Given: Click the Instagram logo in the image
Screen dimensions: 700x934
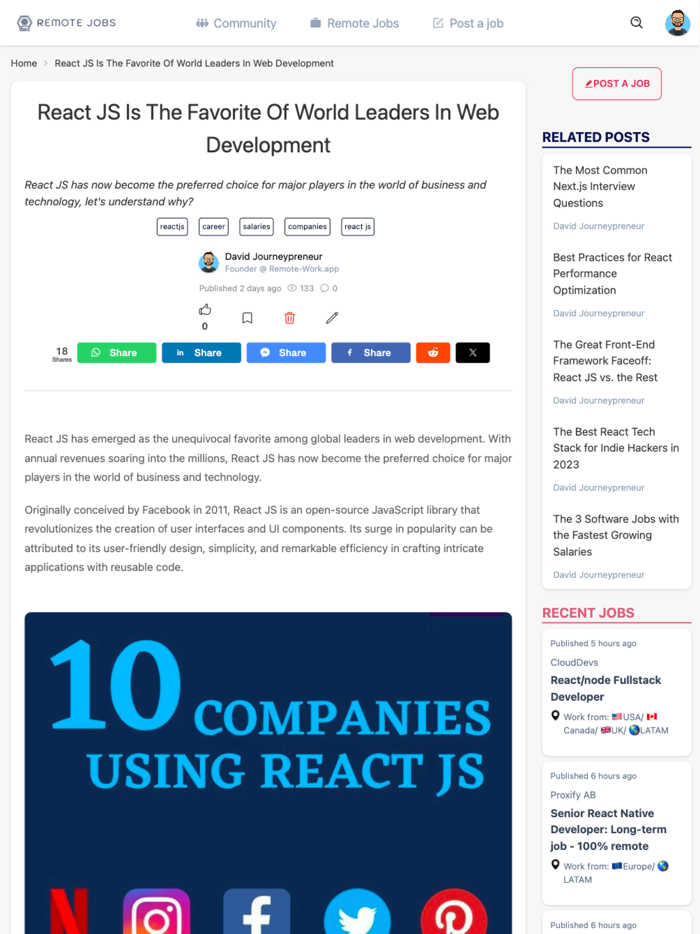Looking at the screenshot, I should (157, 911).
